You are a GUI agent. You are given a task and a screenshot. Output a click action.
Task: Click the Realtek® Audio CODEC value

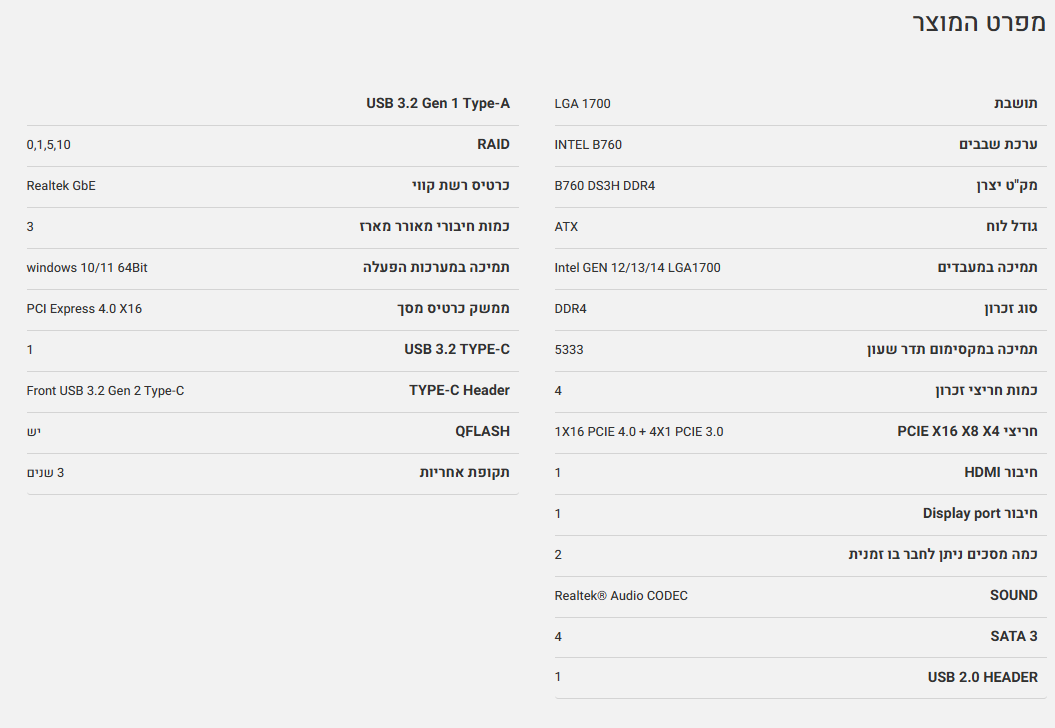(621, 596)
